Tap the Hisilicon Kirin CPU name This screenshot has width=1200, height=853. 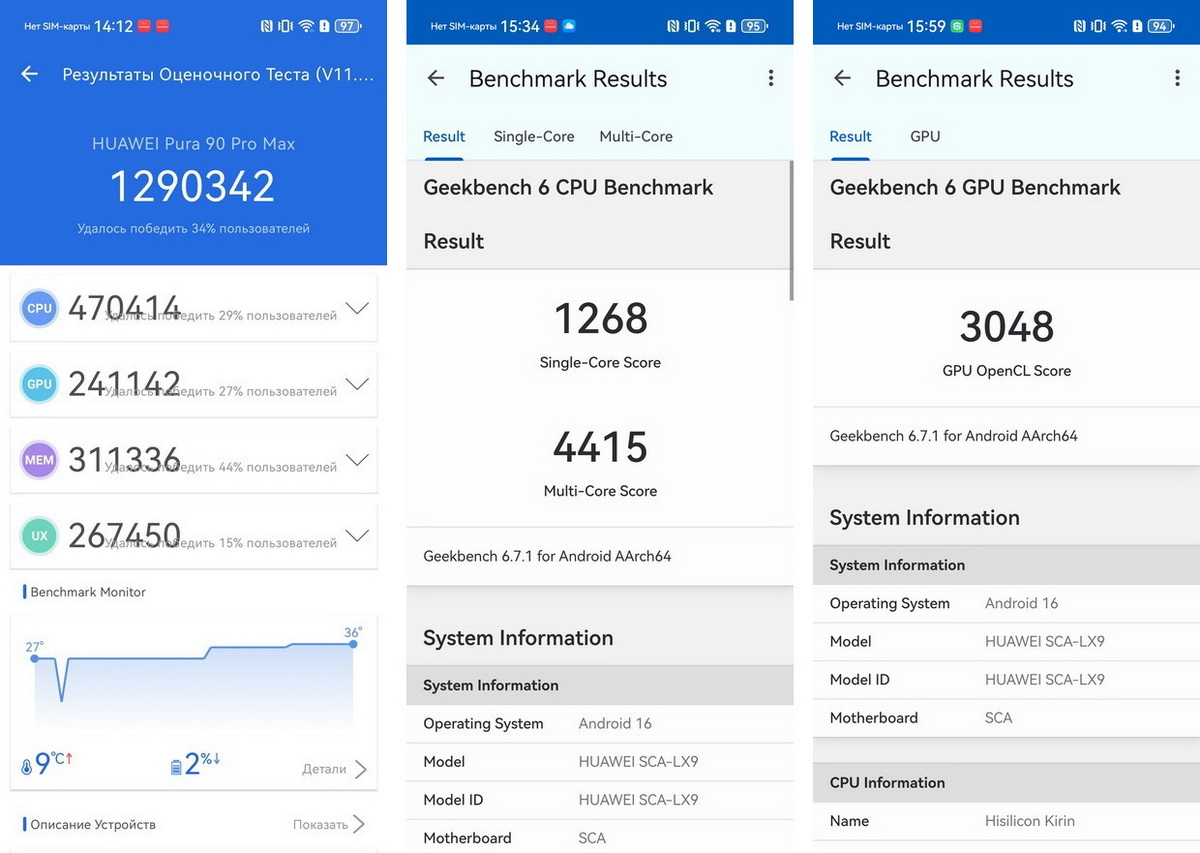click(x=1030, y=821)
